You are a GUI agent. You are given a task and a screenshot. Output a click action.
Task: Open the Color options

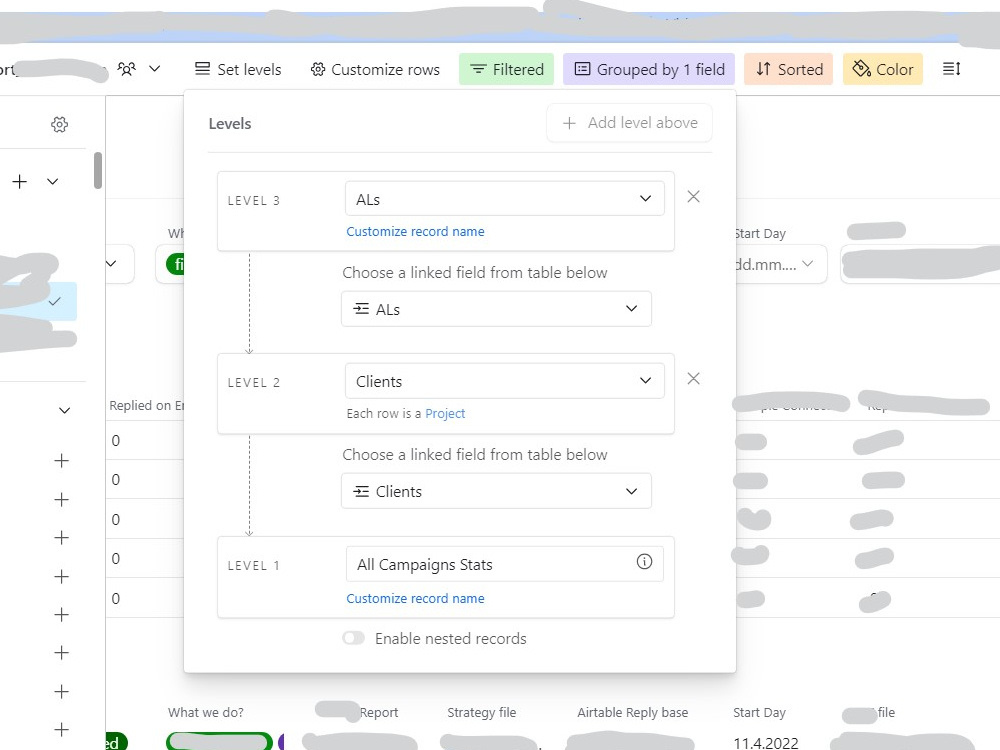[883, 69]
